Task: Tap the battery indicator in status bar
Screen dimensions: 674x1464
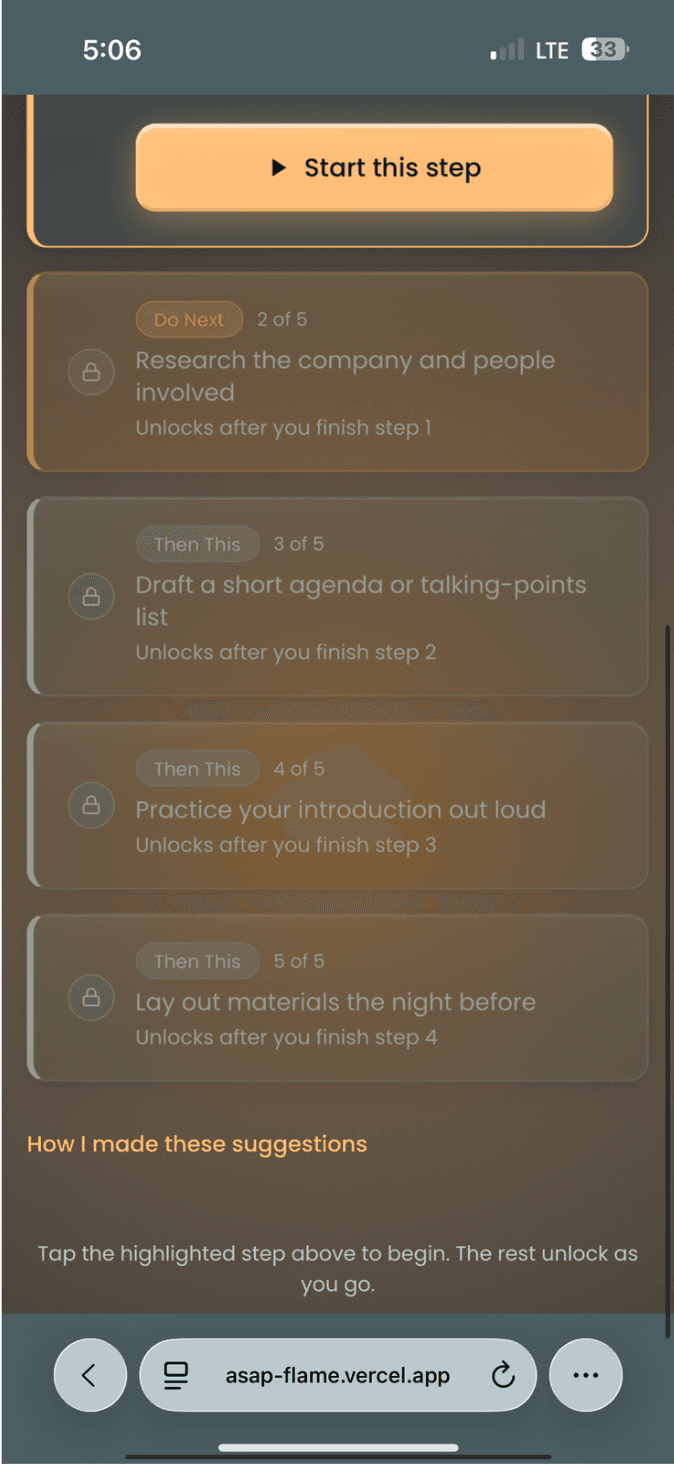Action: coord(606,50)
